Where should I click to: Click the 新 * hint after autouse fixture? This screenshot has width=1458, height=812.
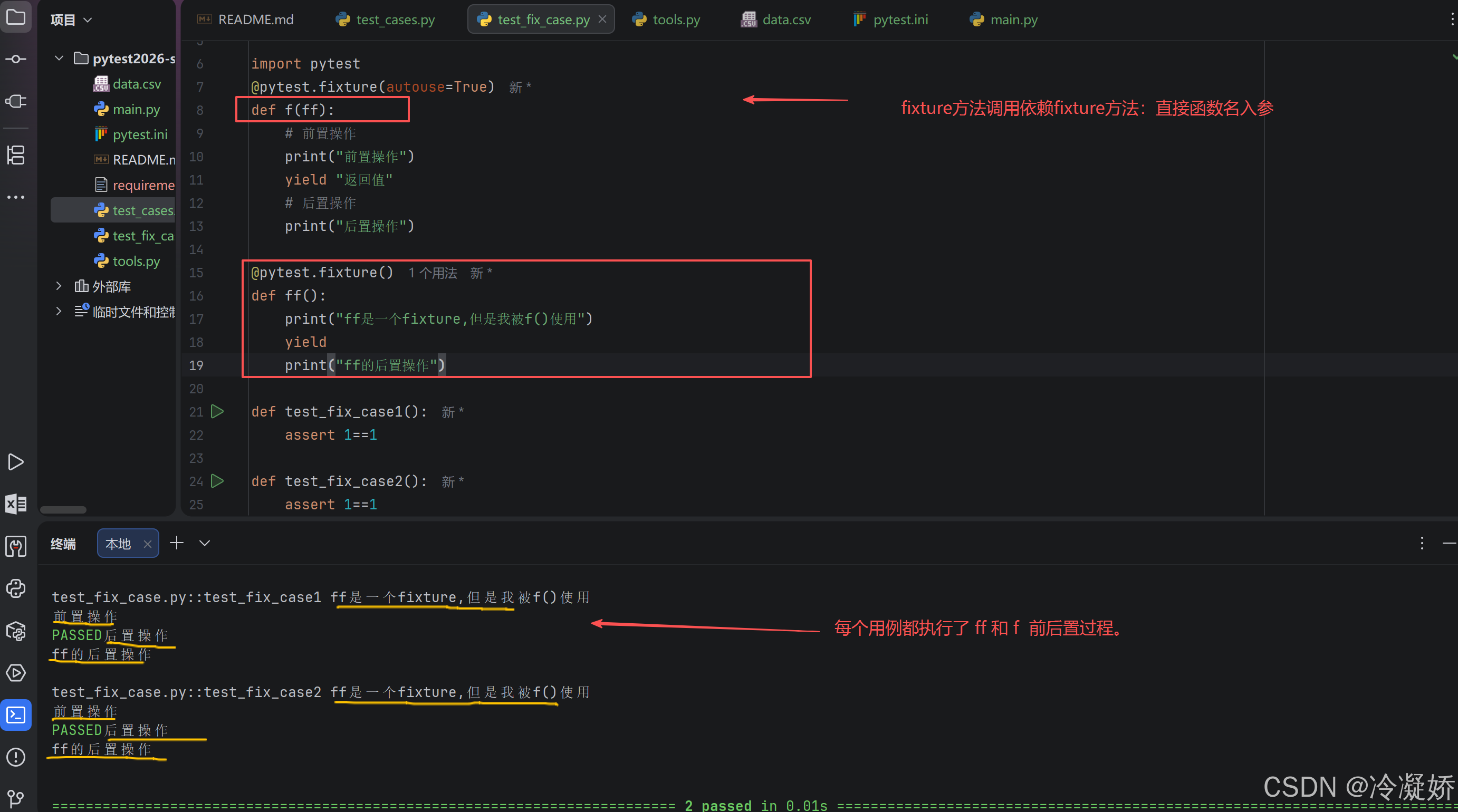coord(520,87)
